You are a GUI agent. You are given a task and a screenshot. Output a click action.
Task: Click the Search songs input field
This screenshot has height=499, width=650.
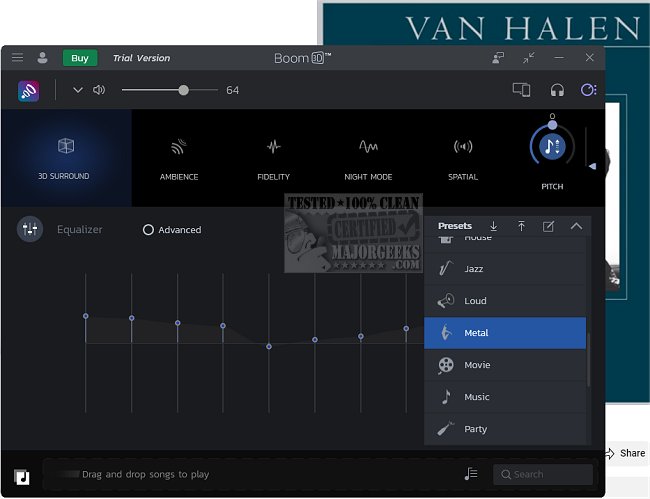543,474
